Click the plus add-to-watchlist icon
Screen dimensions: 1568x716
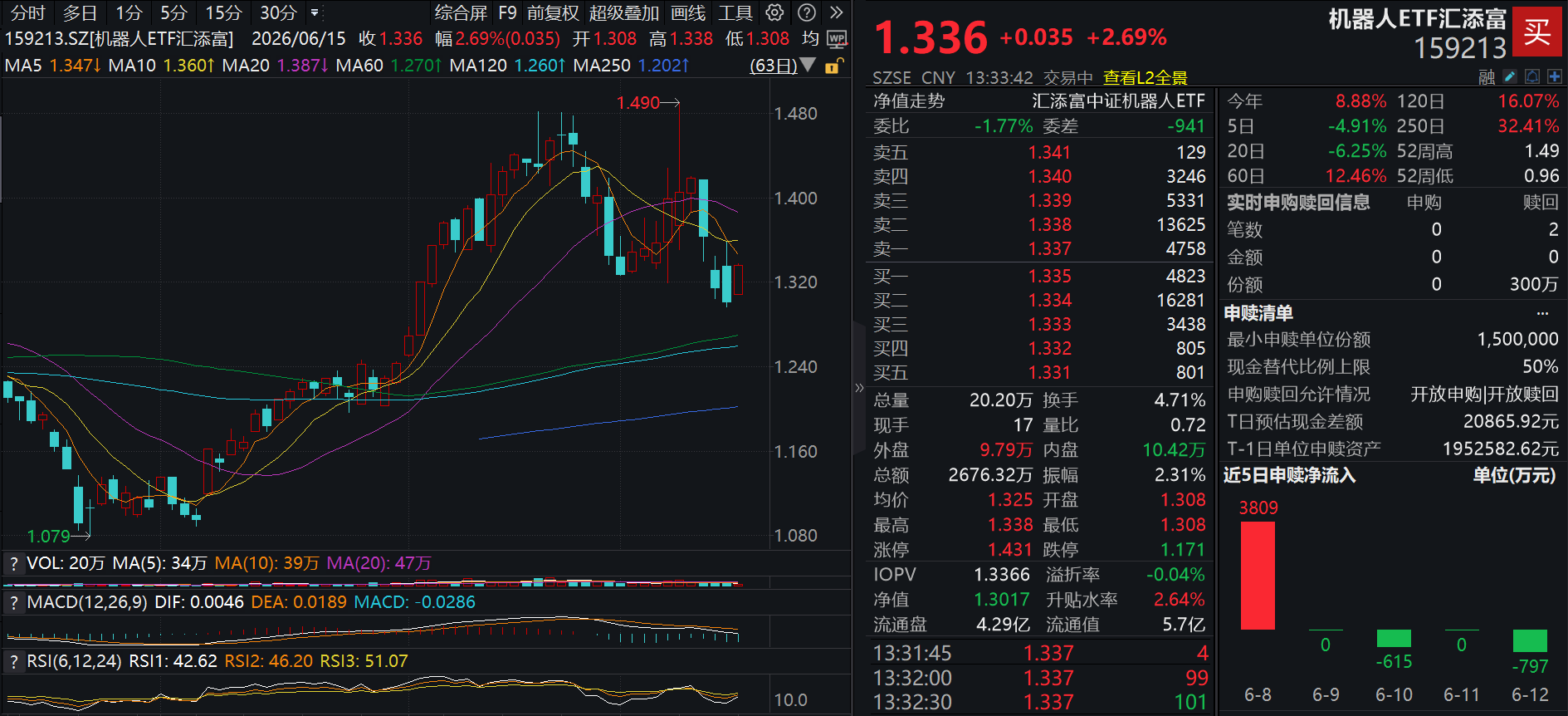click(x=1554, y=76)
